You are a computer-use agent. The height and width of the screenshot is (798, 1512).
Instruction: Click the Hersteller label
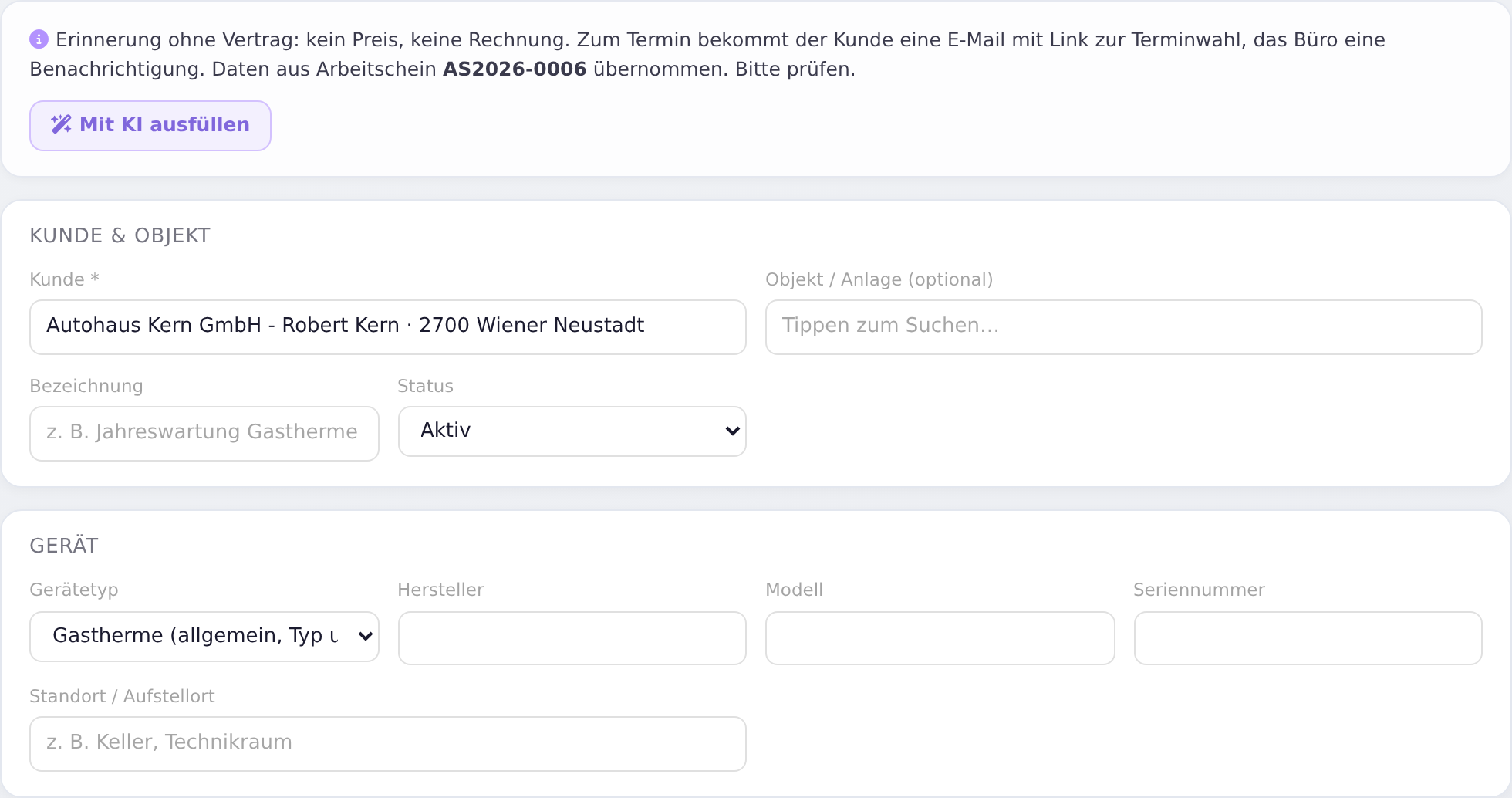point(440,590)
